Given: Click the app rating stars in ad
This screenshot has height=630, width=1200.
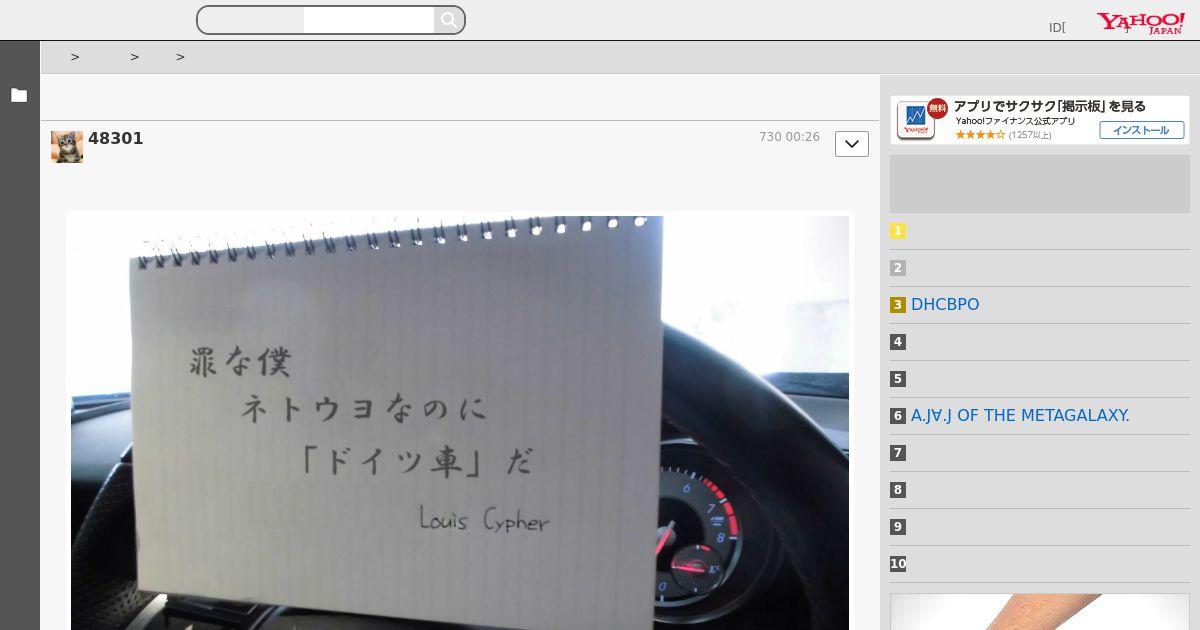Looking at the screenshot, I should click(x=980, y=135).
